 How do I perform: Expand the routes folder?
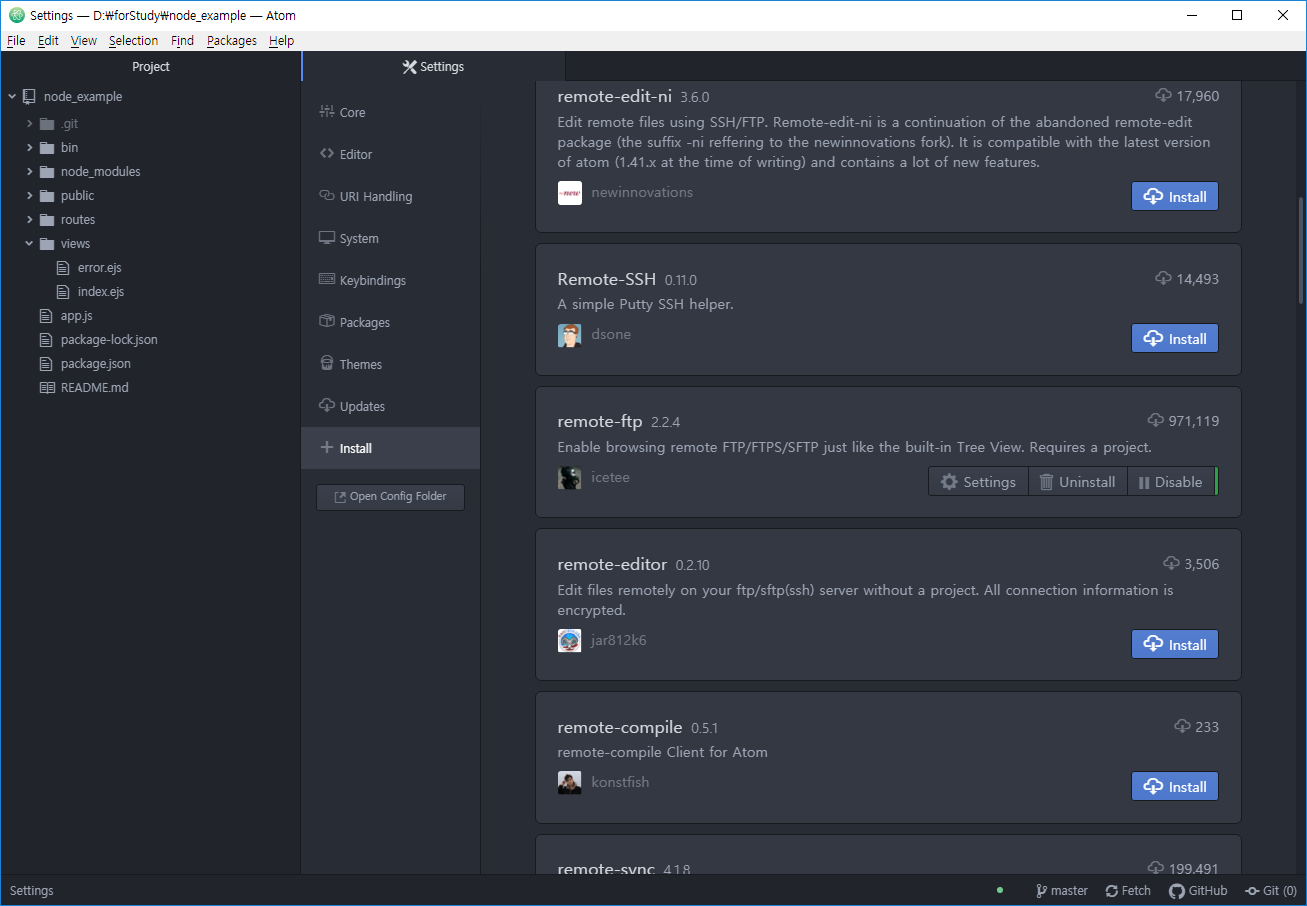click(30, 220)
